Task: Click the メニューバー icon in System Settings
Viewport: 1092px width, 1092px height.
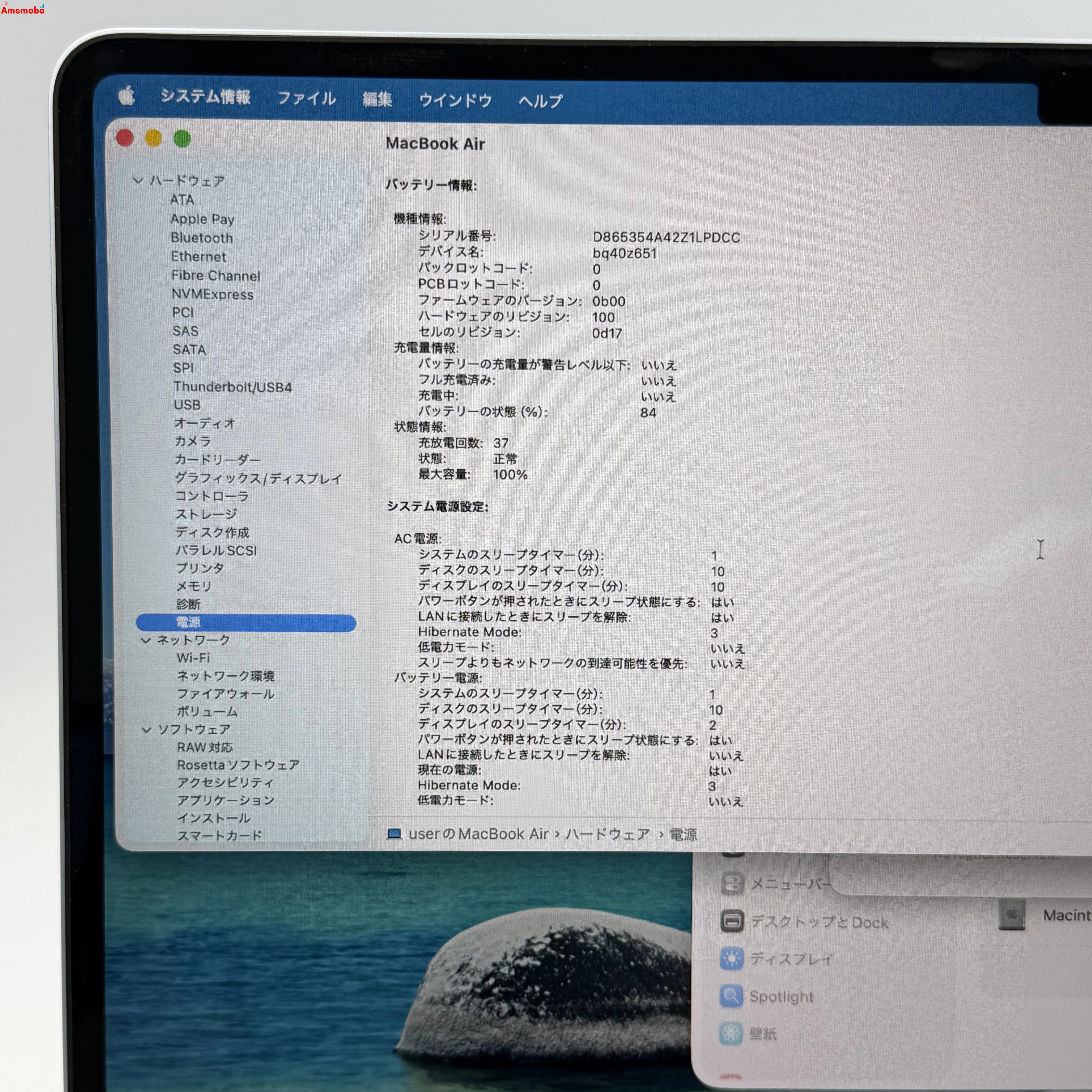Action: 732,883
